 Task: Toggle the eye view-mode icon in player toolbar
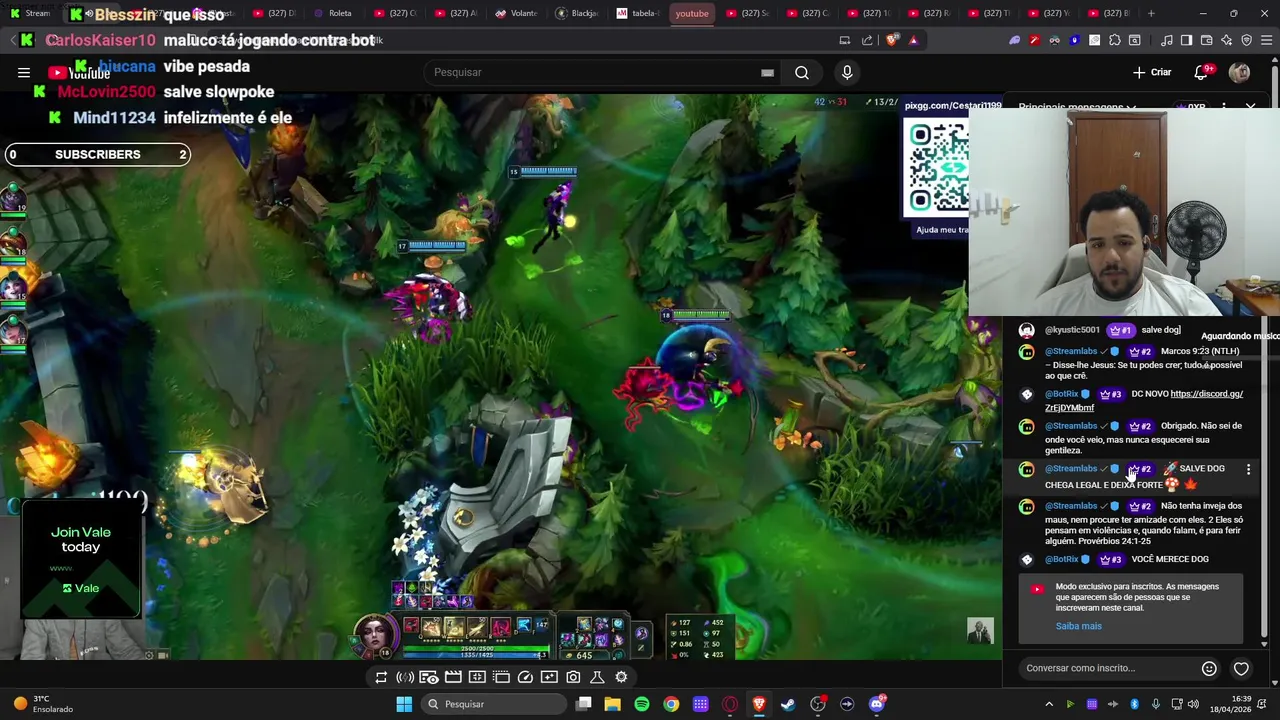coord(429,677)
